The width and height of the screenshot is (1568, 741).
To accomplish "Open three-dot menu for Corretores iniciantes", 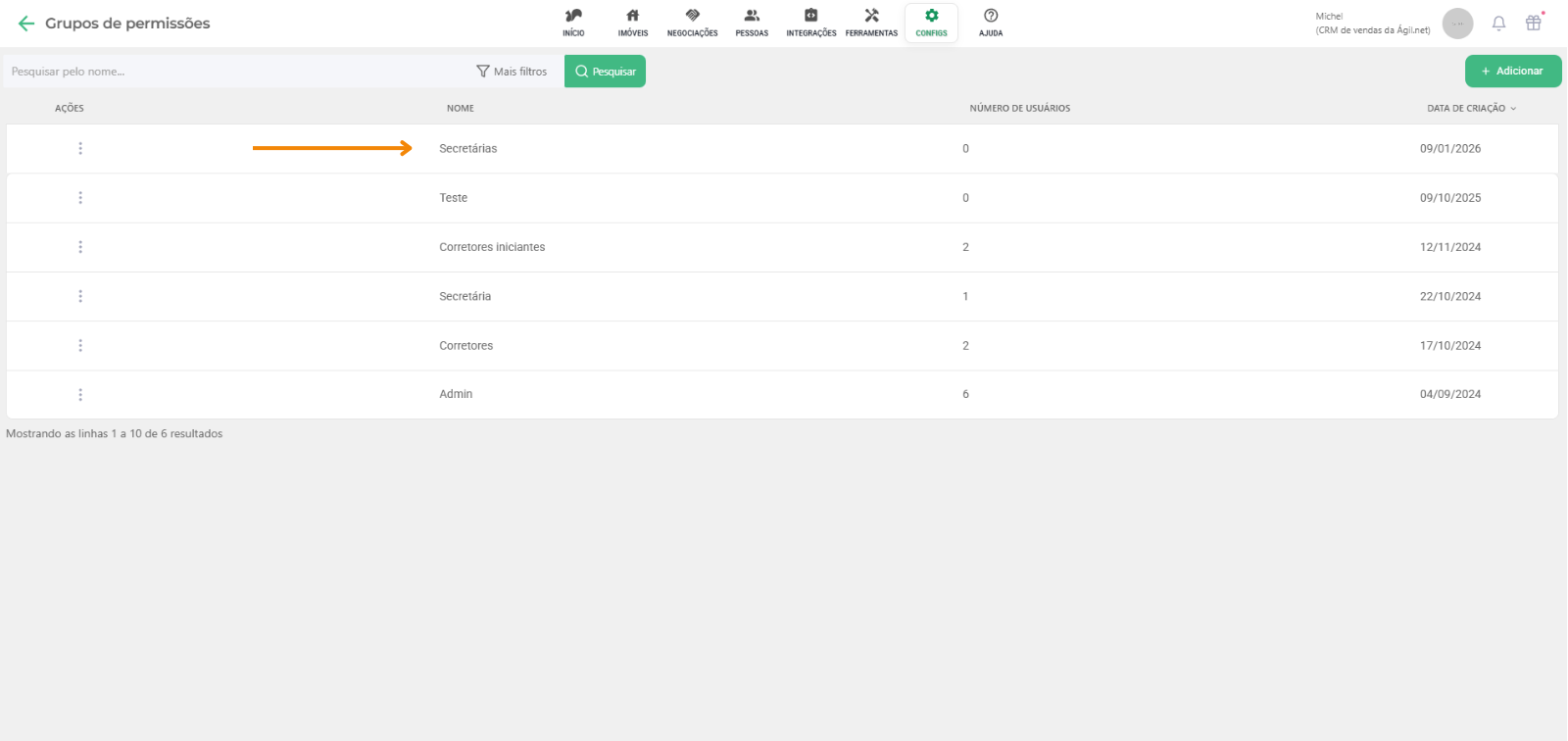I will pyautogui.click(x=80, y=247).
